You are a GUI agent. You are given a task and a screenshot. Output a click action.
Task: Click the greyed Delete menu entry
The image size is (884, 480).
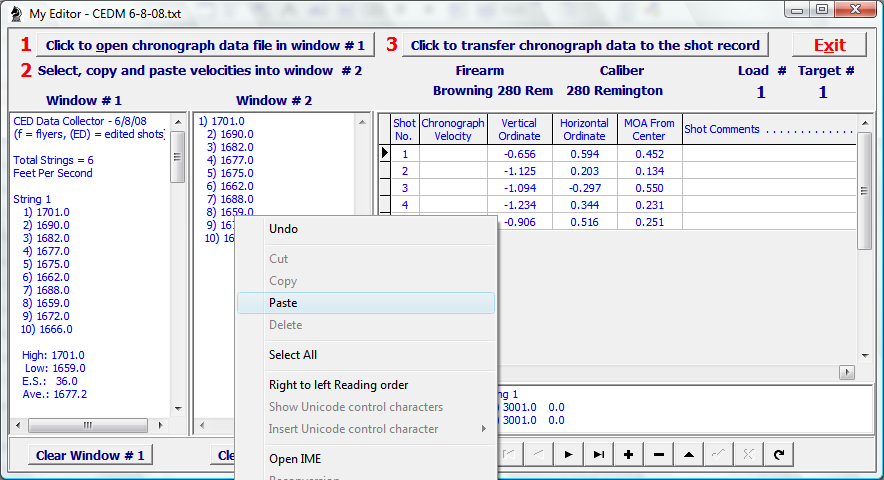pyautogui.click(x=366, y=325)
